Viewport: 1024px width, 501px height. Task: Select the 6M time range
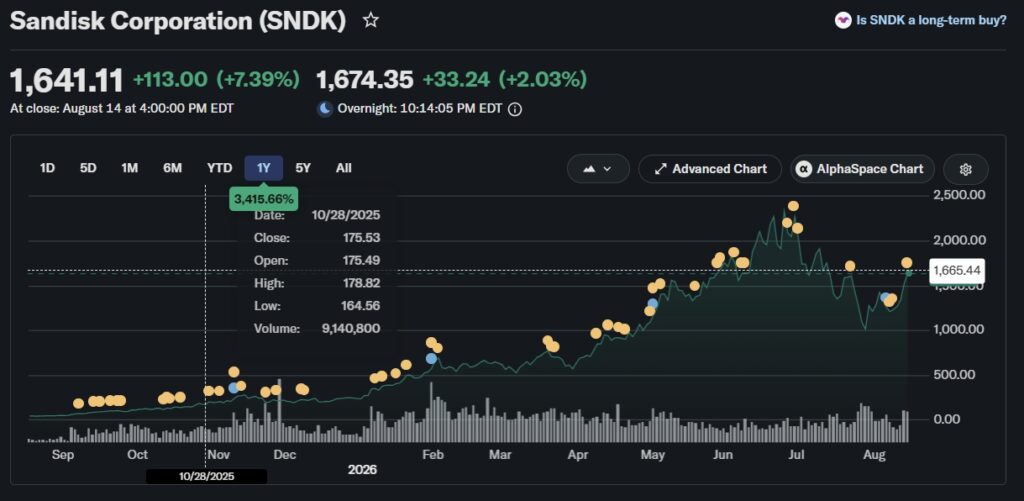172,168
